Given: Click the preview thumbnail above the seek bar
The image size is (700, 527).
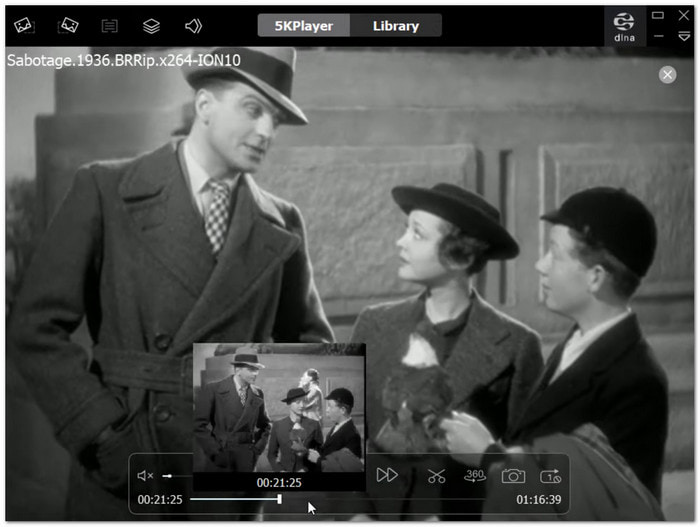Looking at the screenshot, I should 279,408.
